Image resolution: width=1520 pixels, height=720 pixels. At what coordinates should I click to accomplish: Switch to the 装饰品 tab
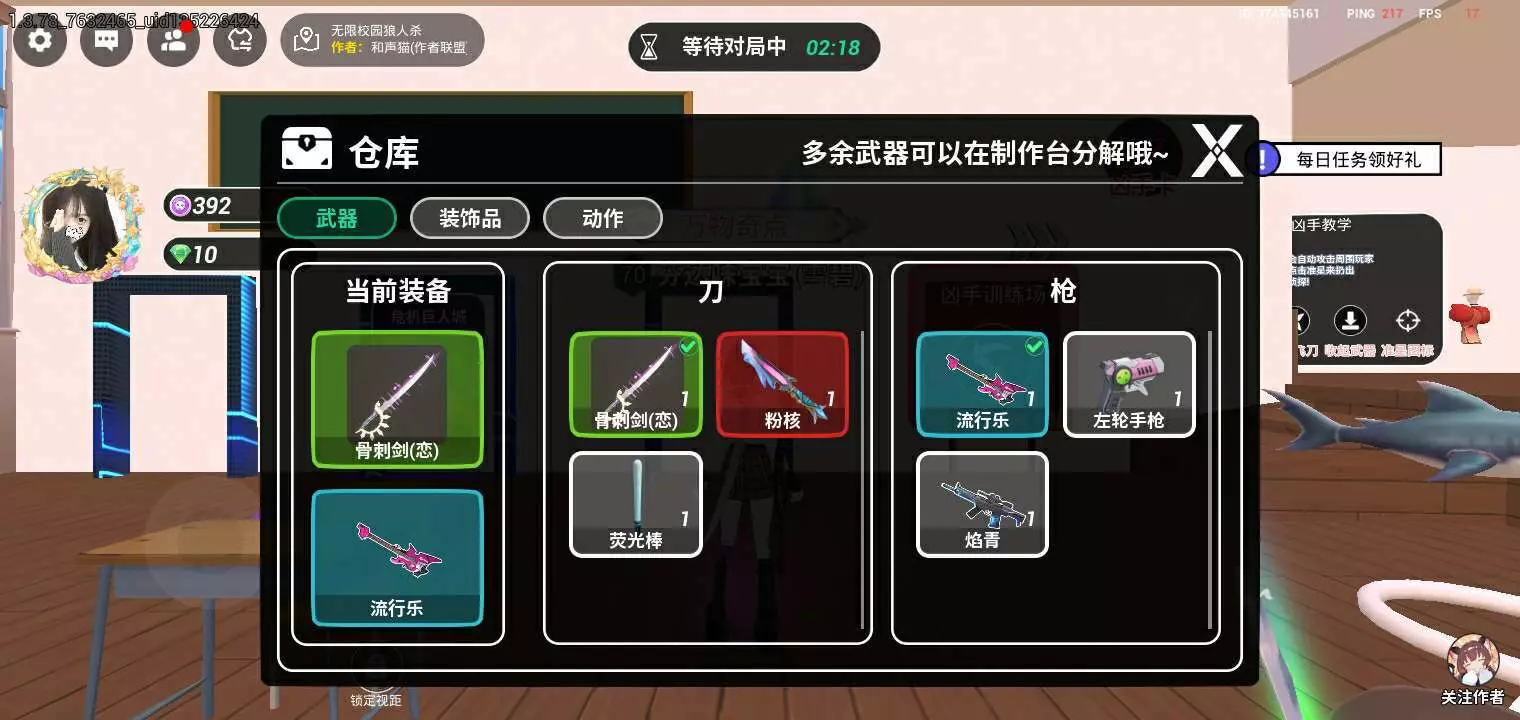470,218
